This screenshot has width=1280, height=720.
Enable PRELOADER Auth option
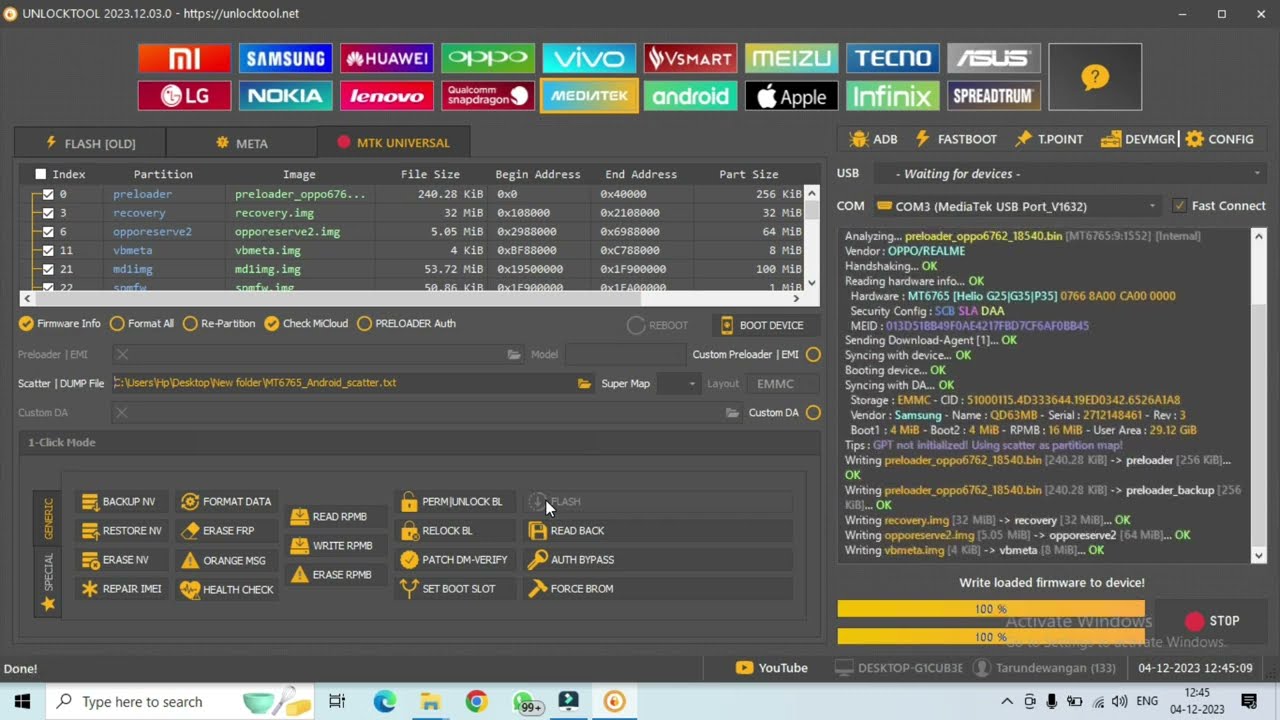(x=407, y=324)
